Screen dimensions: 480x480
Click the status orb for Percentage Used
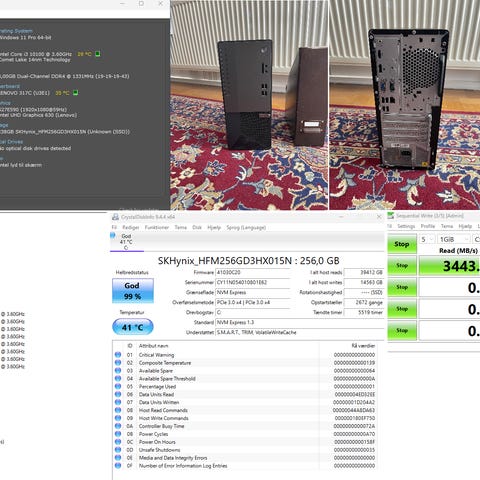118,386
